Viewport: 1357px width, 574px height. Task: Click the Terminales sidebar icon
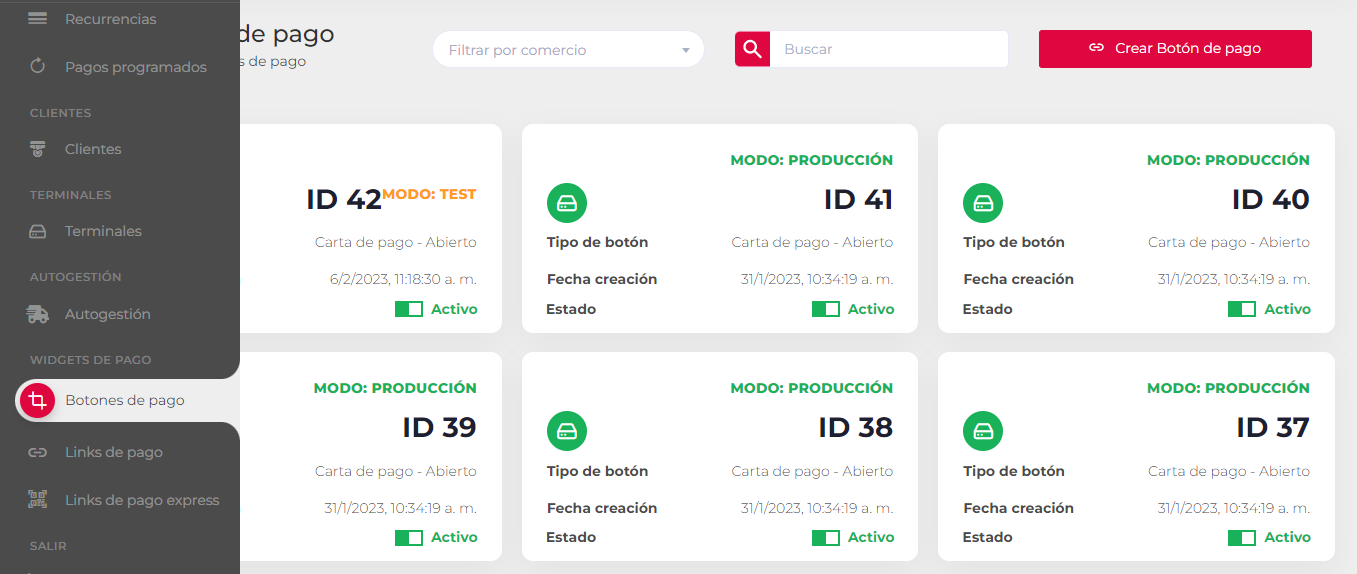pyautogui.click(x=37, y=231)
